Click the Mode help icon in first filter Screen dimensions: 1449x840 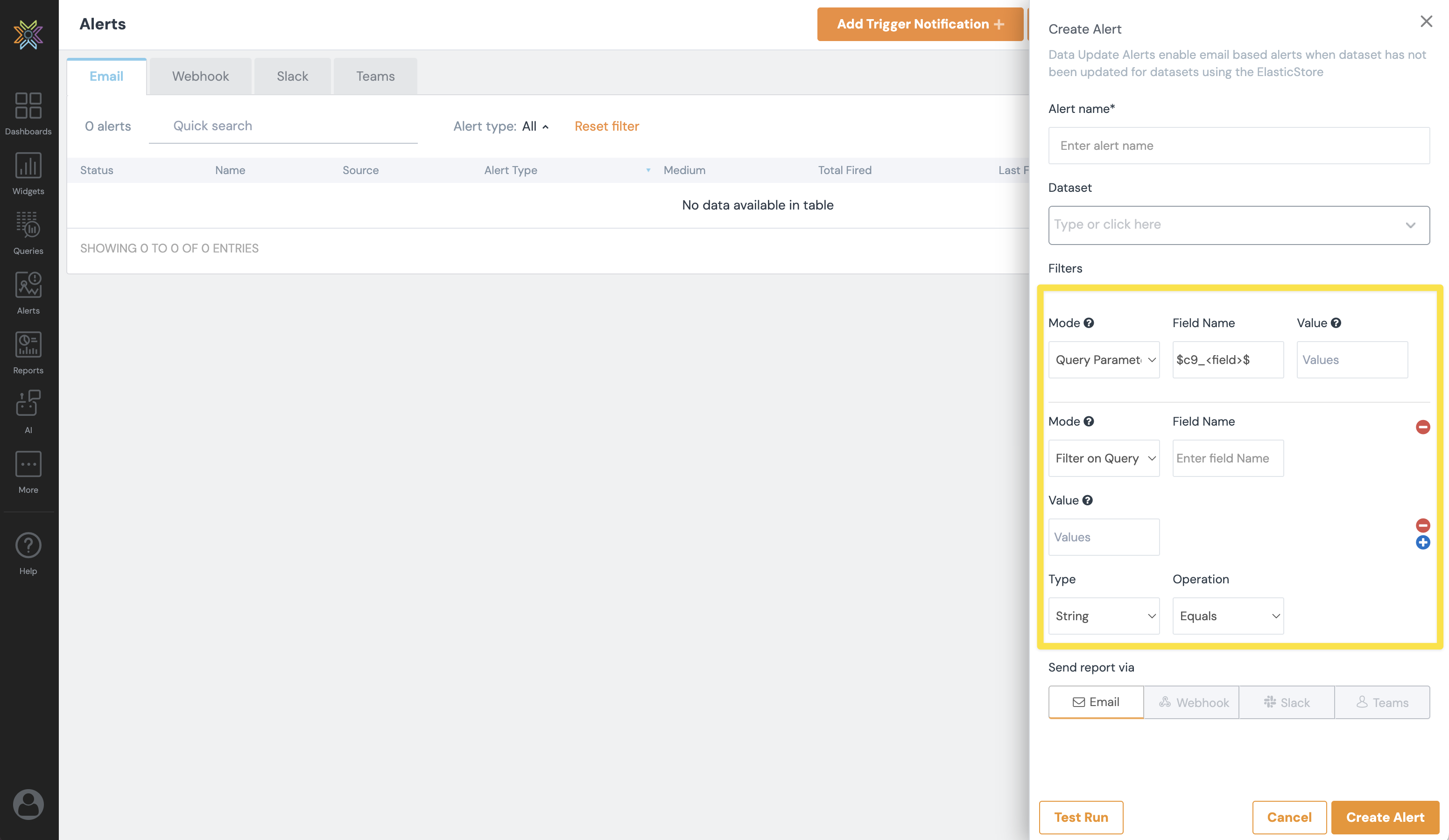[x=1089, y=323]
